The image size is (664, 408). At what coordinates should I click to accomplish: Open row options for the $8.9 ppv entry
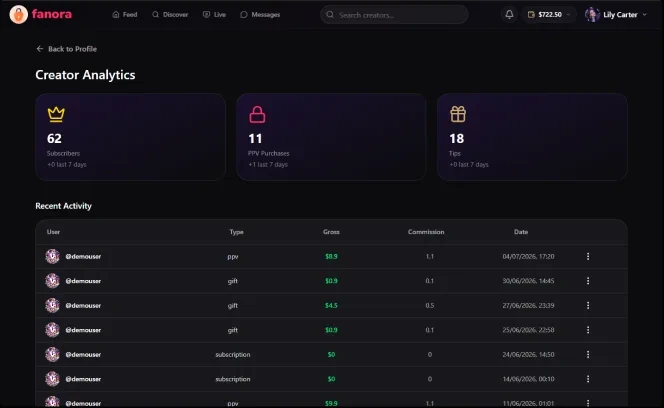click(588, 256)
